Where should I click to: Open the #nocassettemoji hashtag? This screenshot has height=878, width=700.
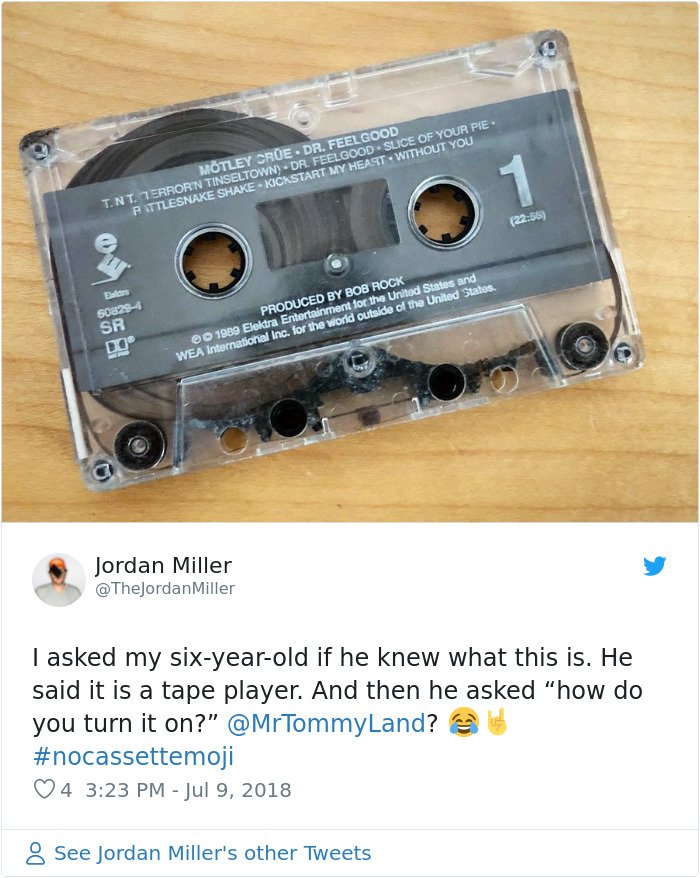pos(133,756)
